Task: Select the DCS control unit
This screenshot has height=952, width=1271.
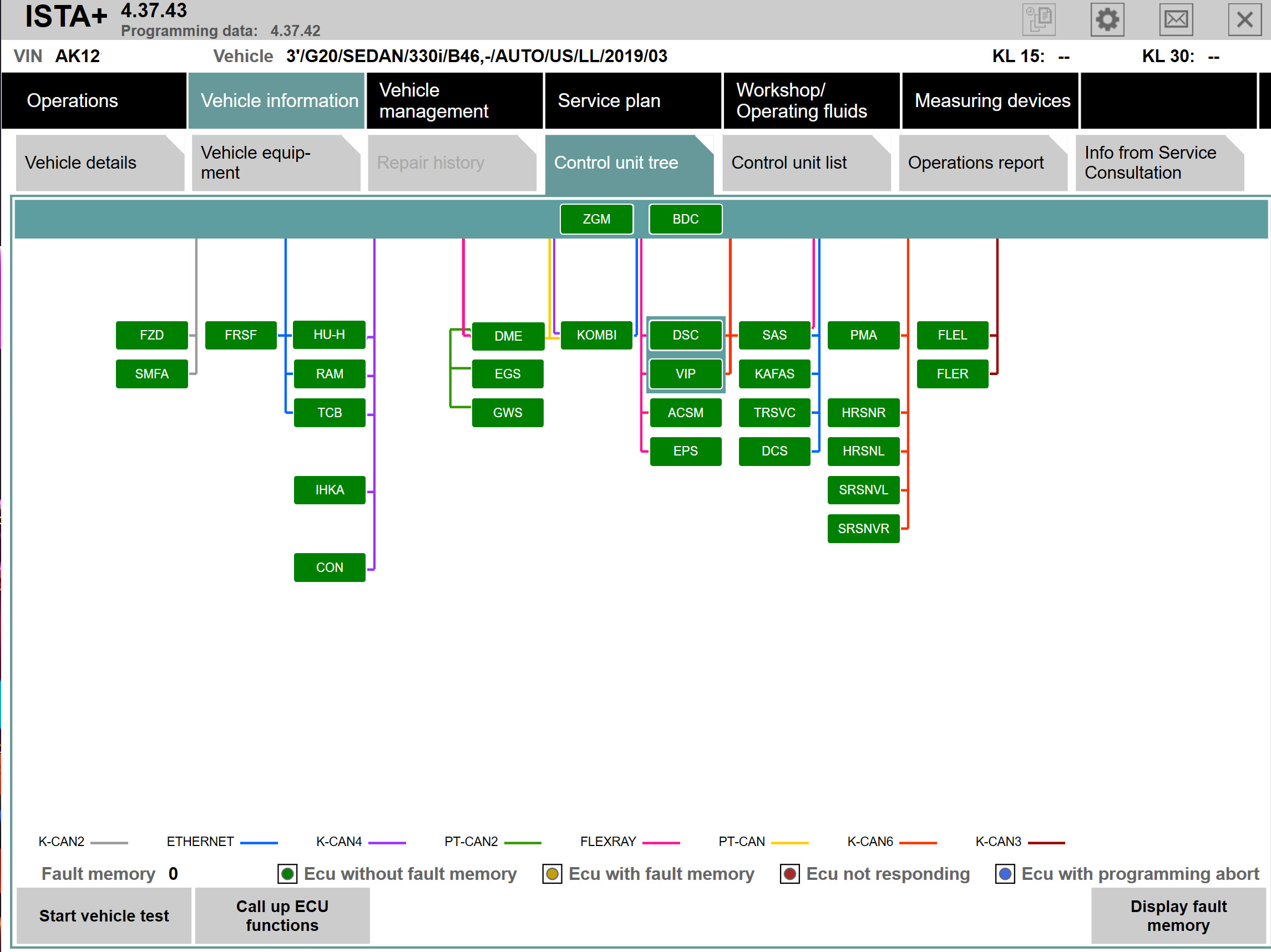Action: point(774,451)
